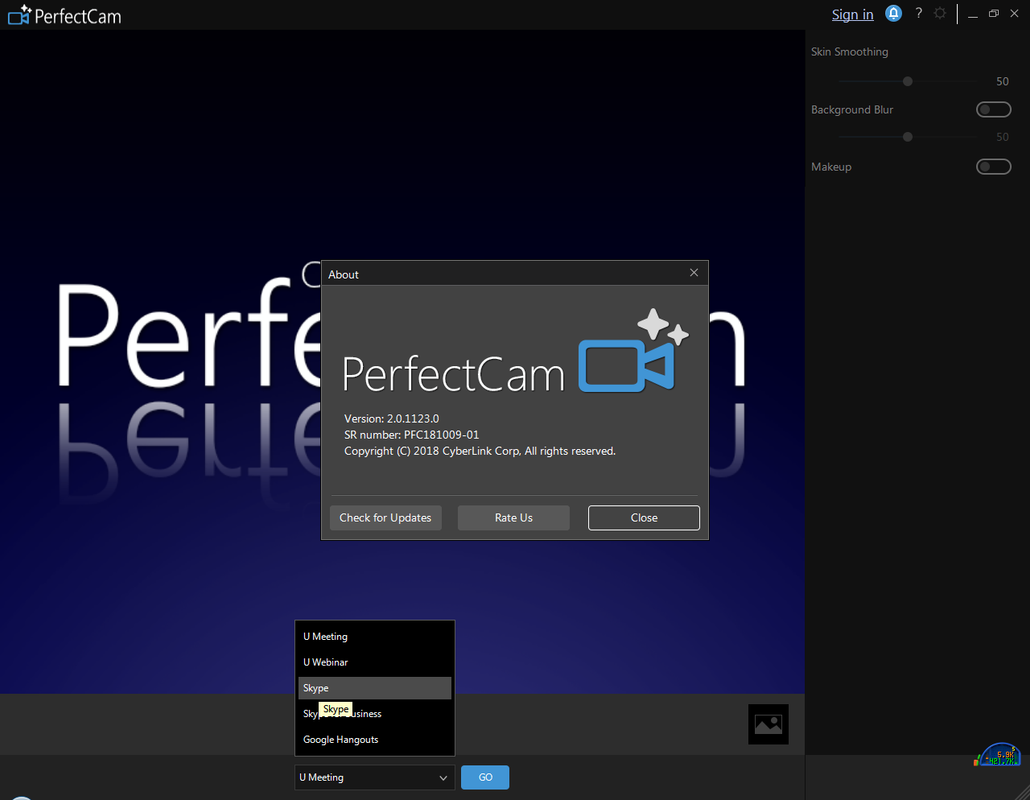Screen dimensions: 1030x800
Task: Adjust the Skin Smoothing slider
Action: click(x=907, y=81)
